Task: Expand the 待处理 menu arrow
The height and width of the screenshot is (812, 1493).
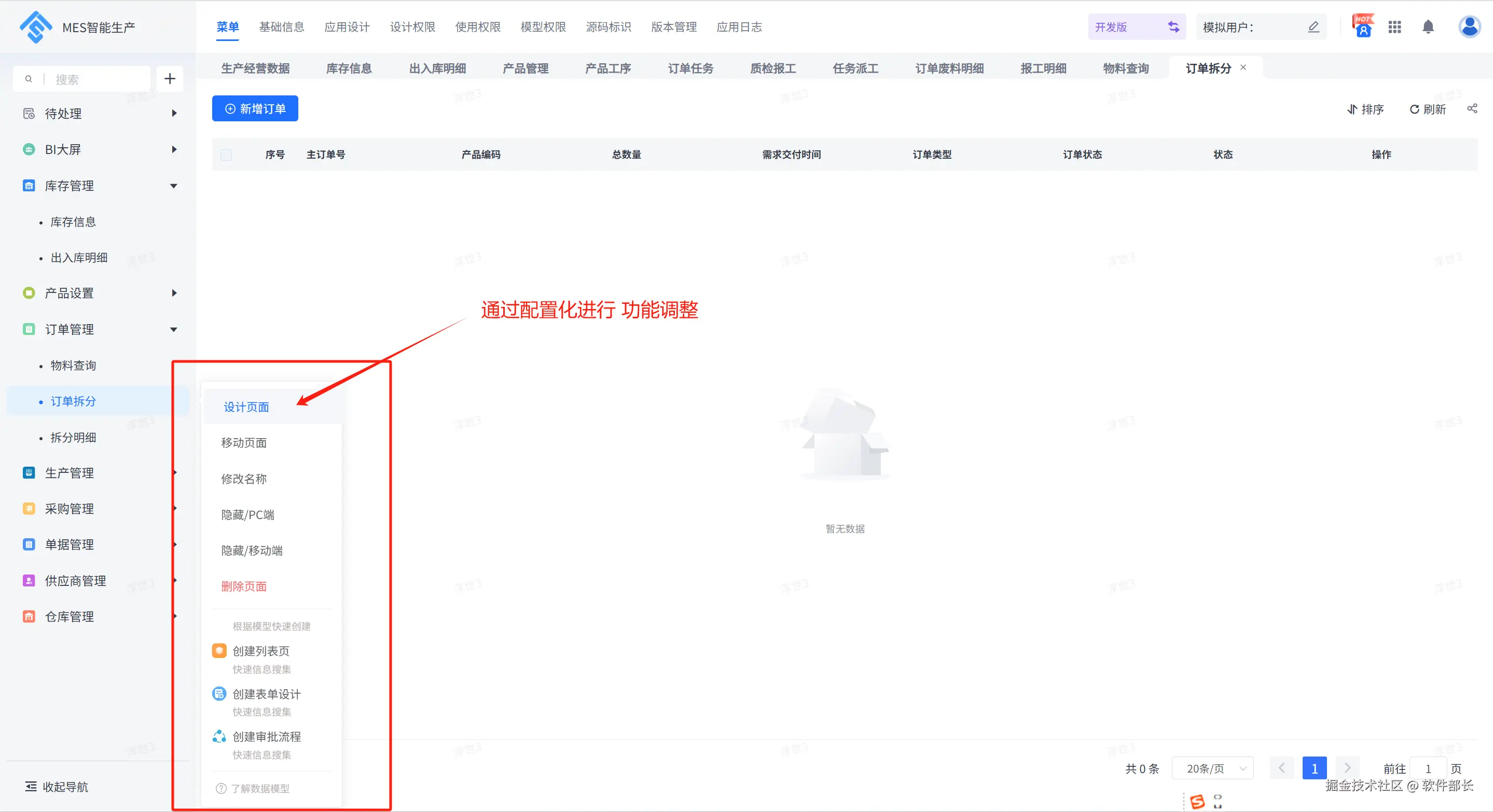Action: click(x=174, y=114)
